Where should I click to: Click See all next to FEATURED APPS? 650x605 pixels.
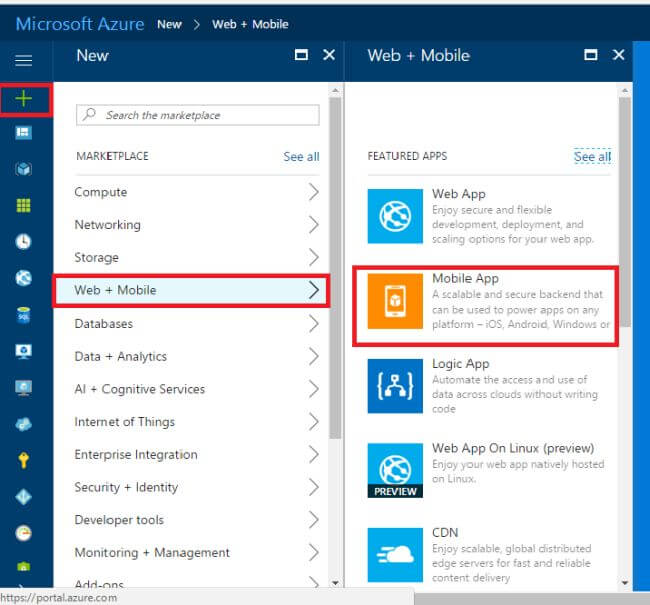pyautogui.click(x=592, y=156)
